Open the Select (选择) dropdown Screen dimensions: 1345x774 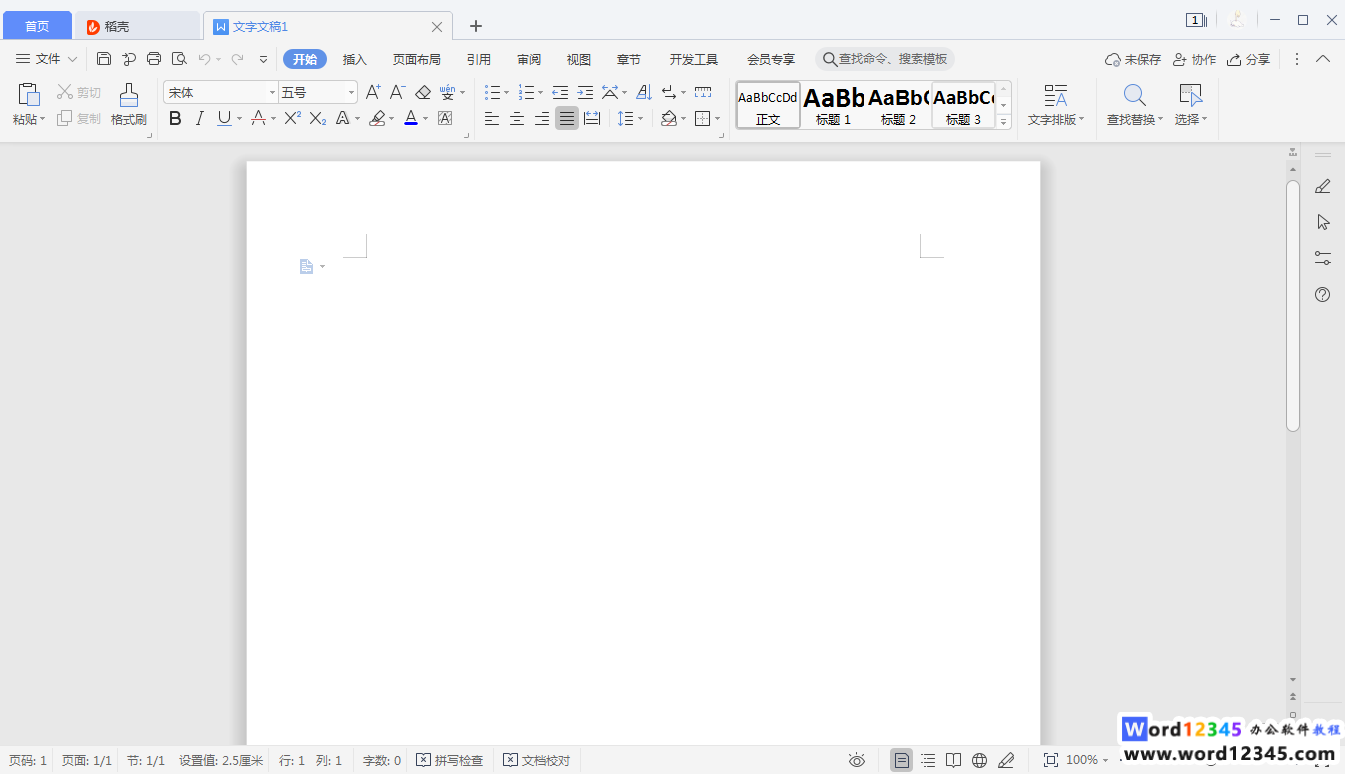tap(1190, 120)
